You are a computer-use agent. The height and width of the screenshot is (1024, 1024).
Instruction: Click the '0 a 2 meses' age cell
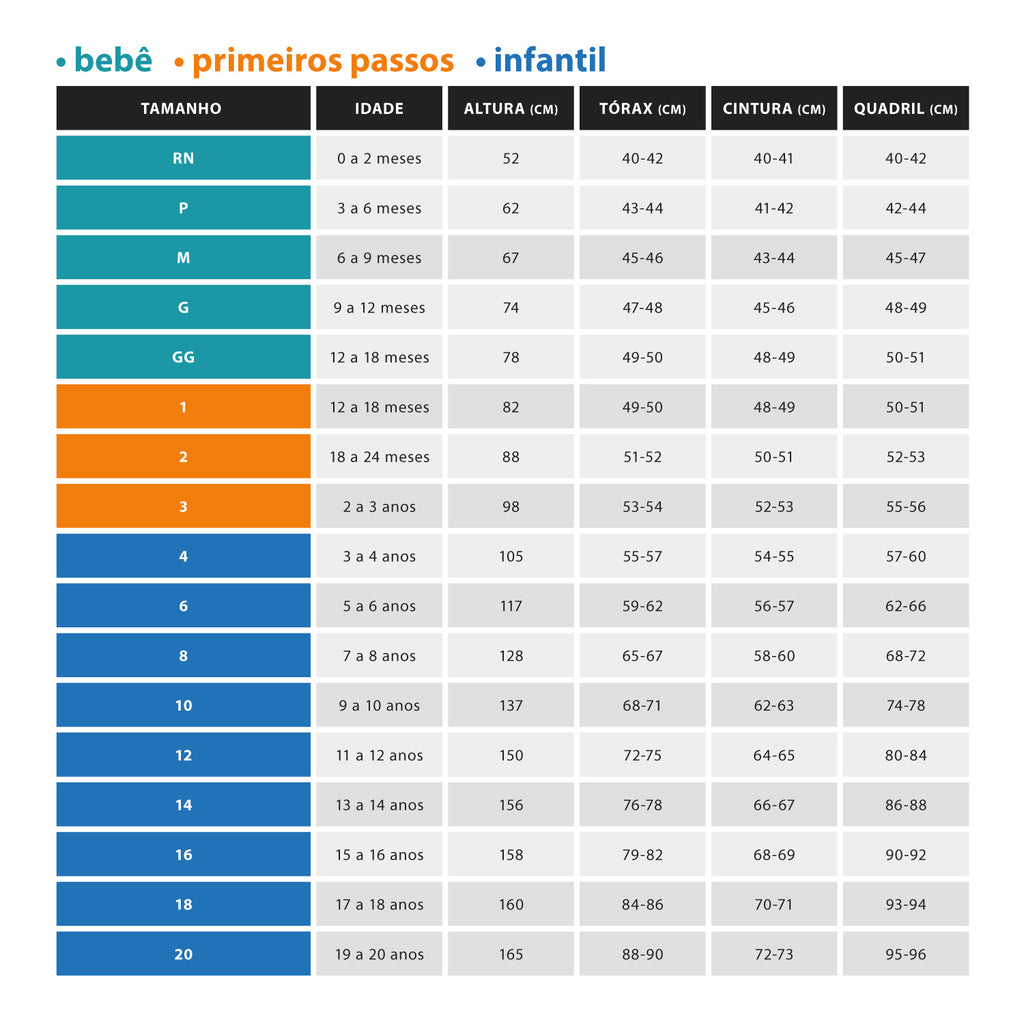[379, 158]
